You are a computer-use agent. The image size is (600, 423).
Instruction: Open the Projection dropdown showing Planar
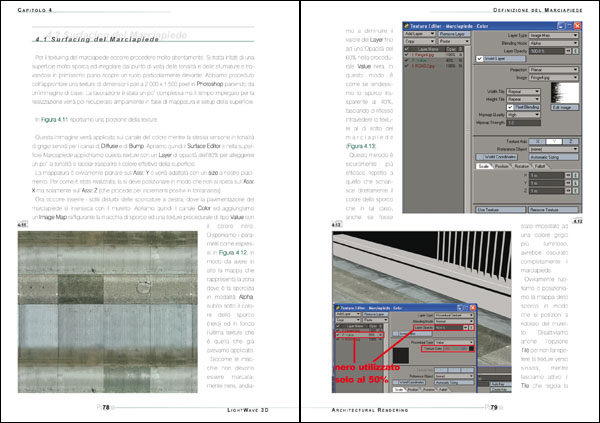click(553, 70)
